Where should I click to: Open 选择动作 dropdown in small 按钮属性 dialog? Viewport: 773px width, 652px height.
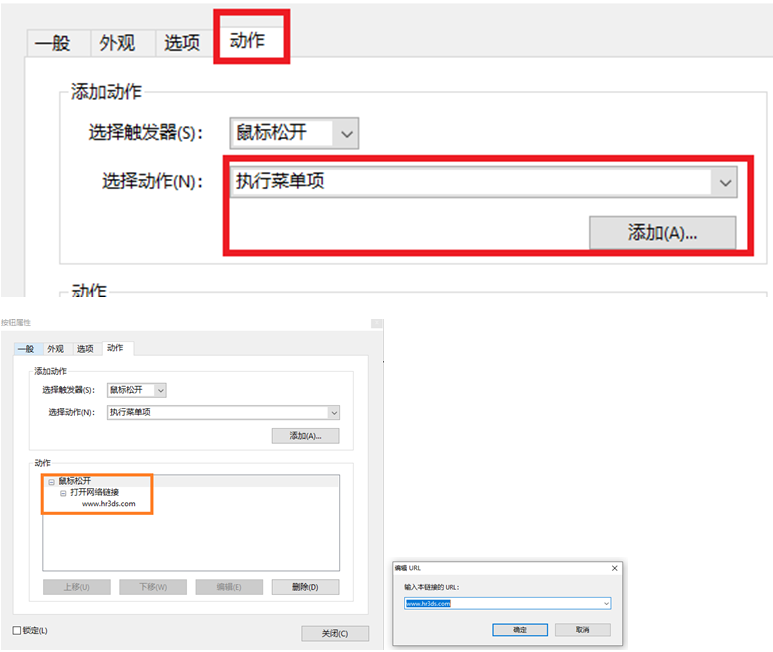click(x=333, y=412)
